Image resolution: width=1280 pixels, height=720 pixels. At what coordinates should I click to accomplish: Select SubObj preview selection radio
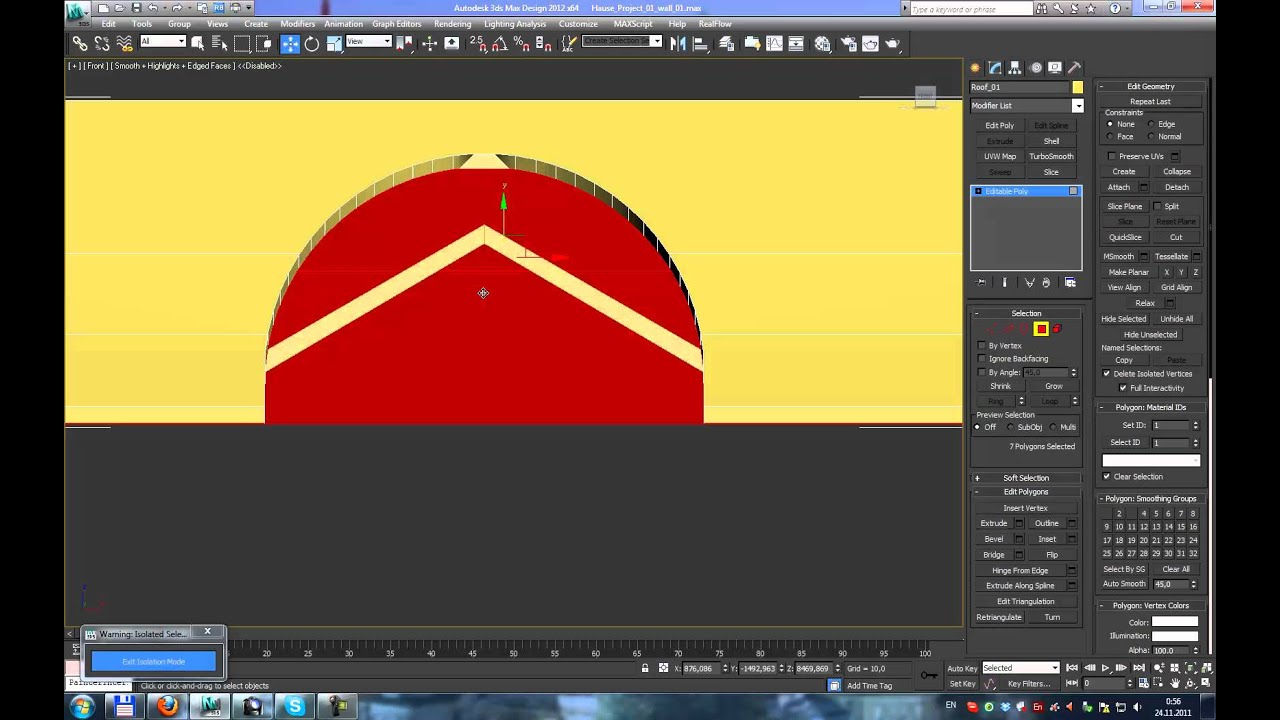click(x=1010, y=427)
